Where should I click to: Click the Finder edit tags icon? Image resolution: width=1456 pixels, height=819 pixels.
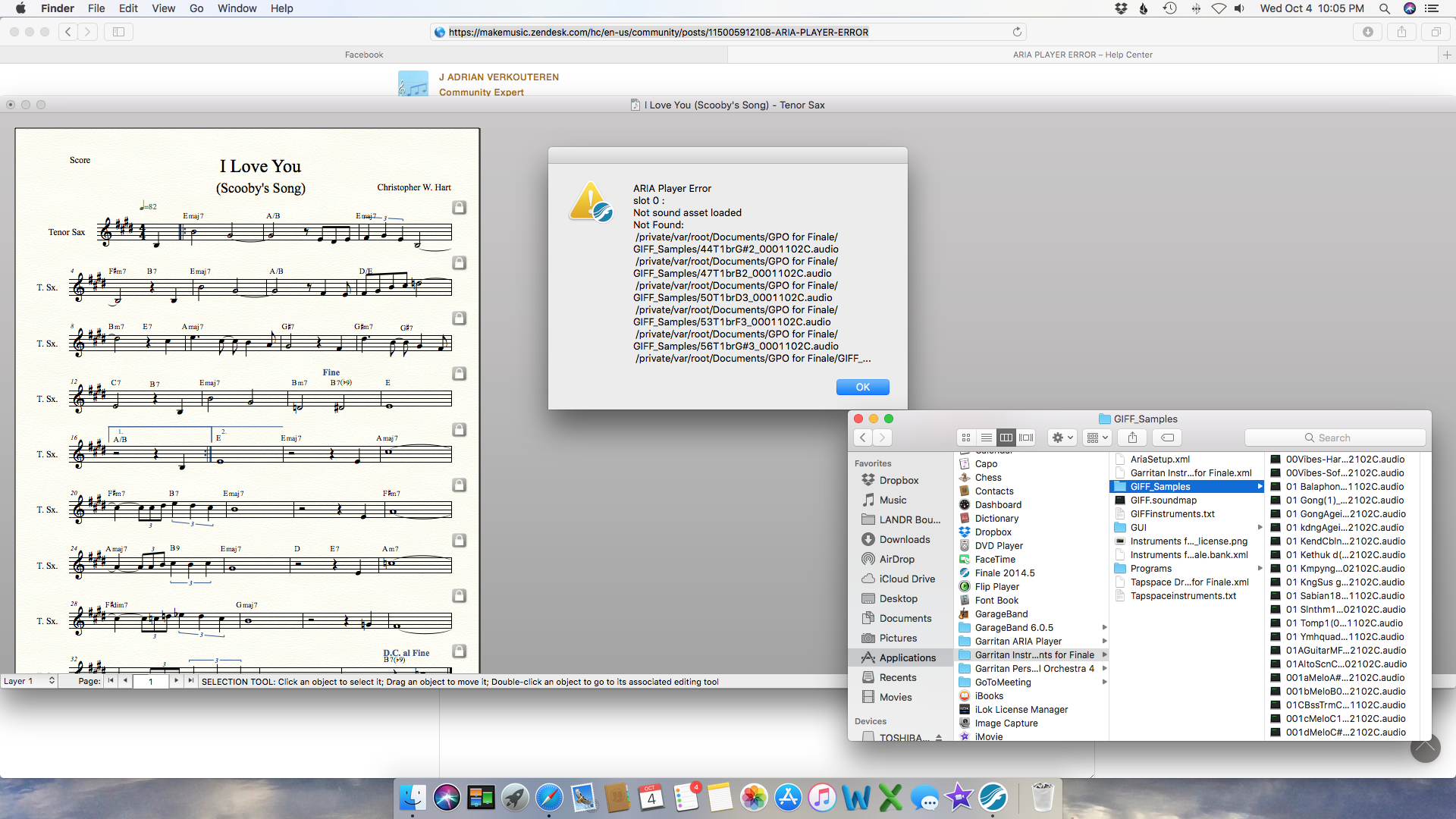(x=1168, y=438)
